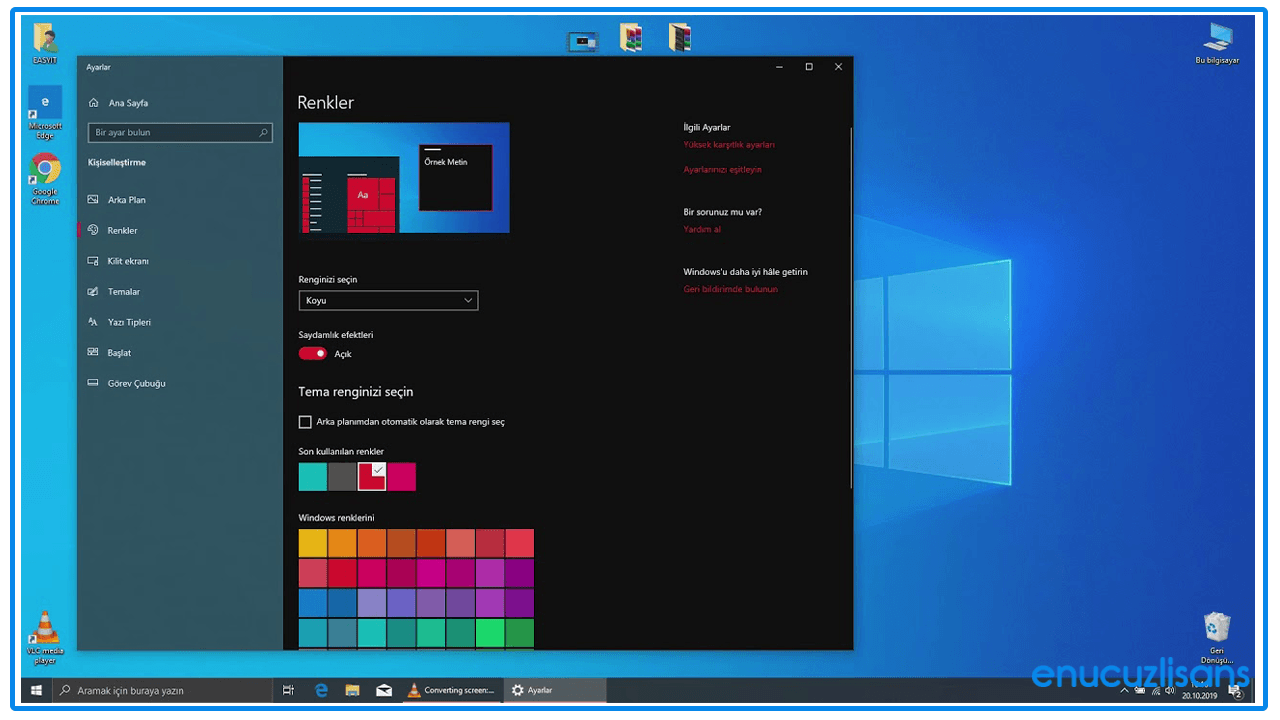
Task: Click the Yardım al help link
Action: (702, 228)
